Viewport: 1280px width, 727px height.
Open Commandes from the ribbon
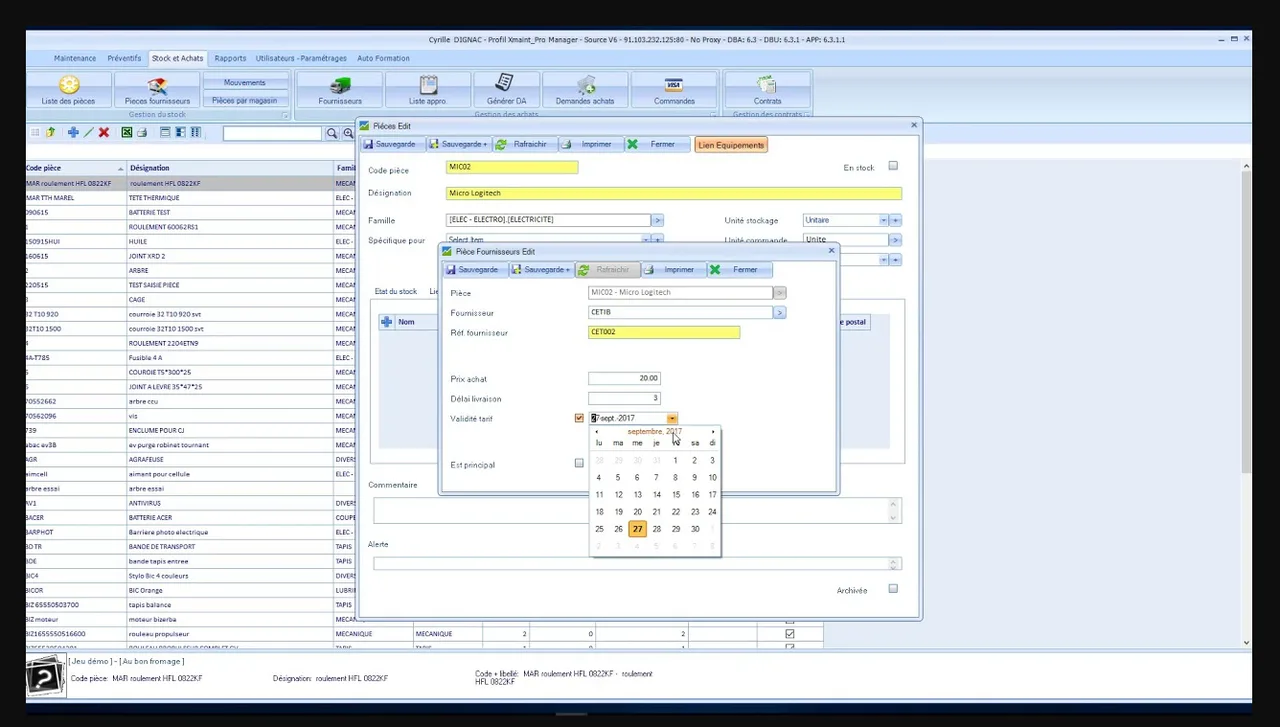tap(674, 90)
